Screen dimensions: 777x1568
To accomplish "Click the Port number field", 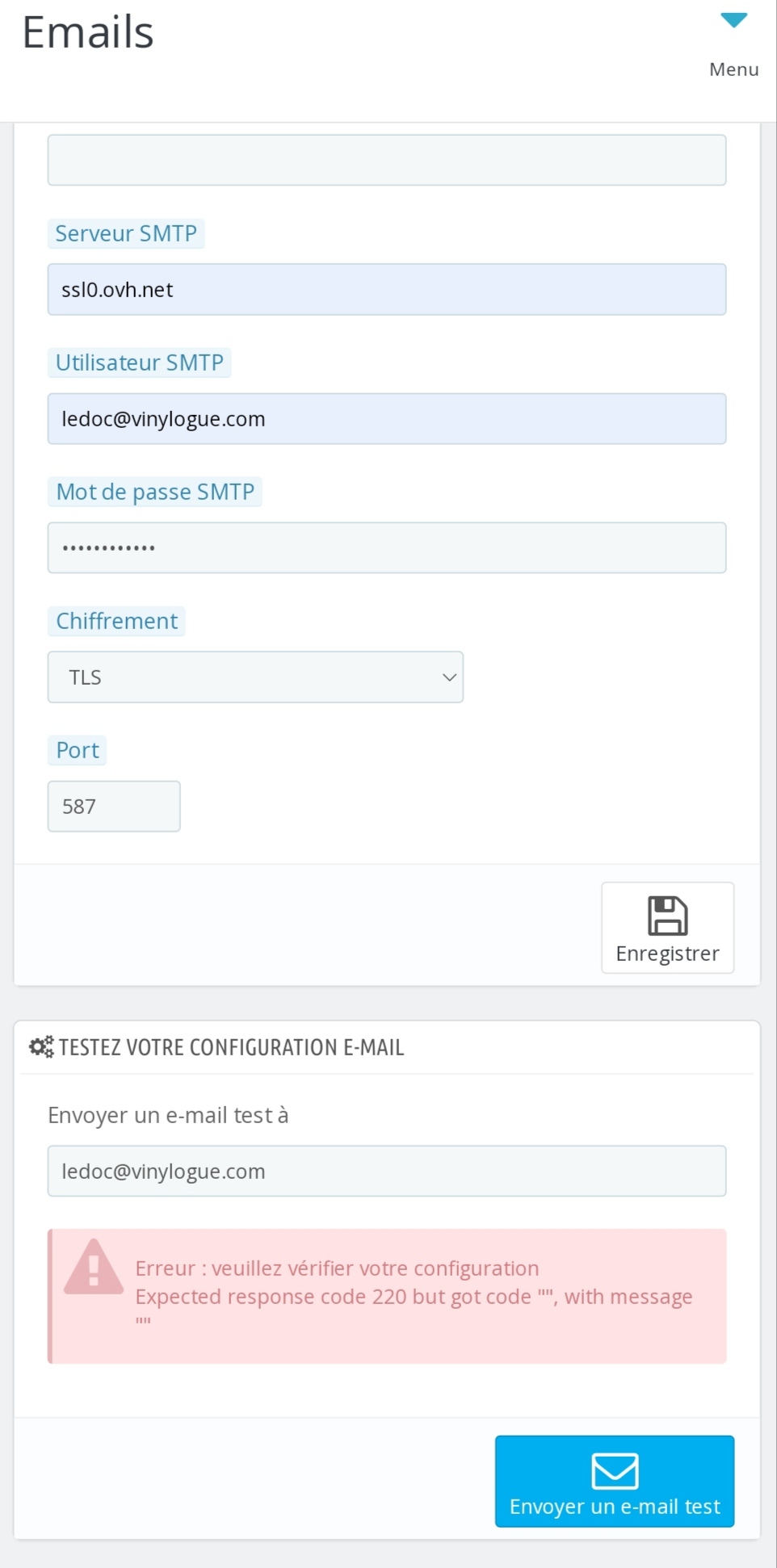I will pos(114,806).
